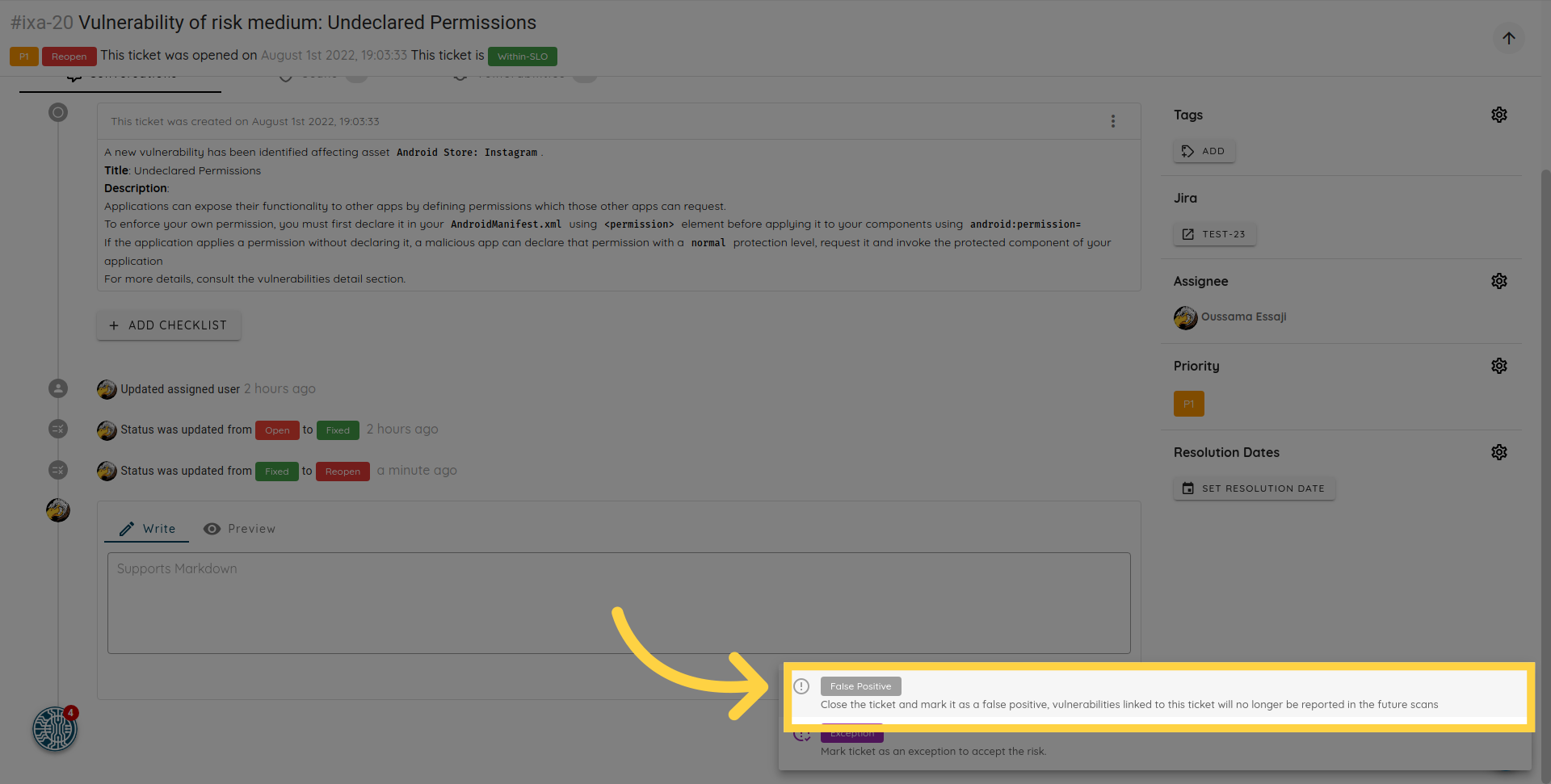Image resolution: width=1551 pixels, height=784 pixels.
Task: Click the scroll-to-top arrow icon
Action: pyautogui.click(x=1508, y=38)
